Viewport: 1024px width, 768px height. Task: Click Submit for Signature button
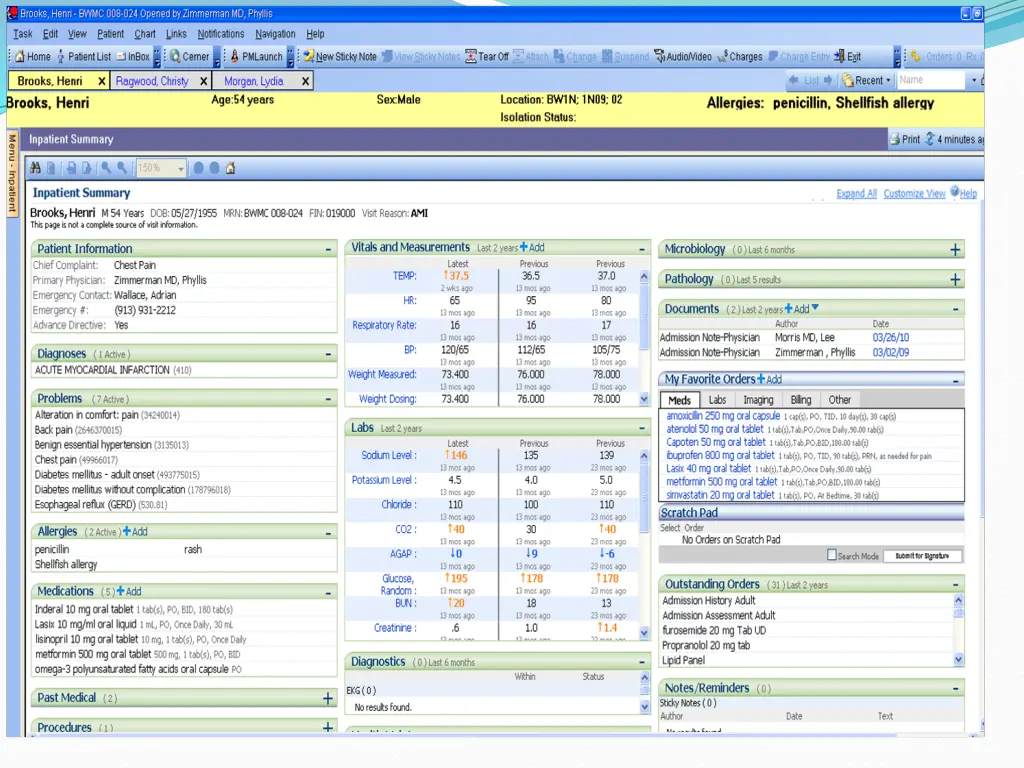tap(922, 556)
